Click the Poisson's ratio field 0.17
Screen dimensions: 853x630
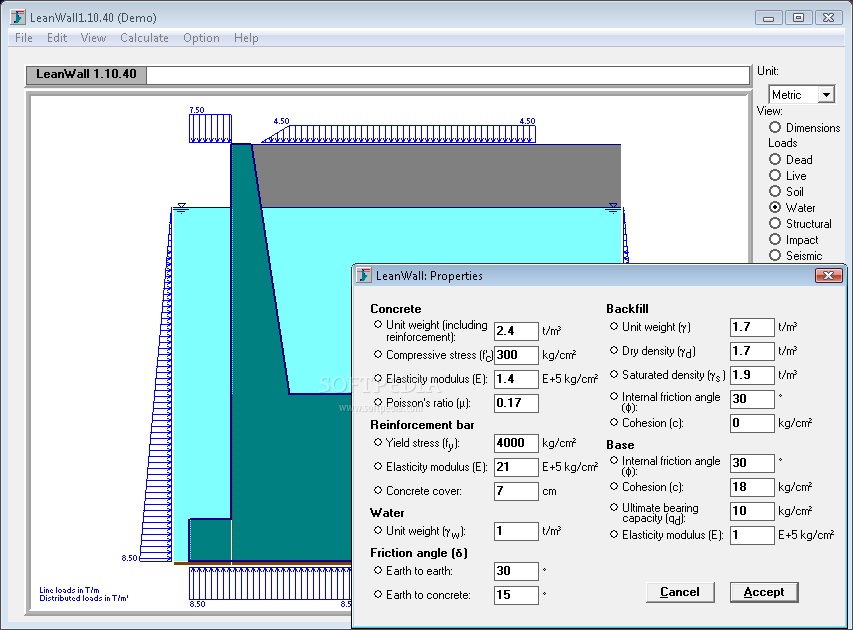pyautogui.click(x=516, y=403)
